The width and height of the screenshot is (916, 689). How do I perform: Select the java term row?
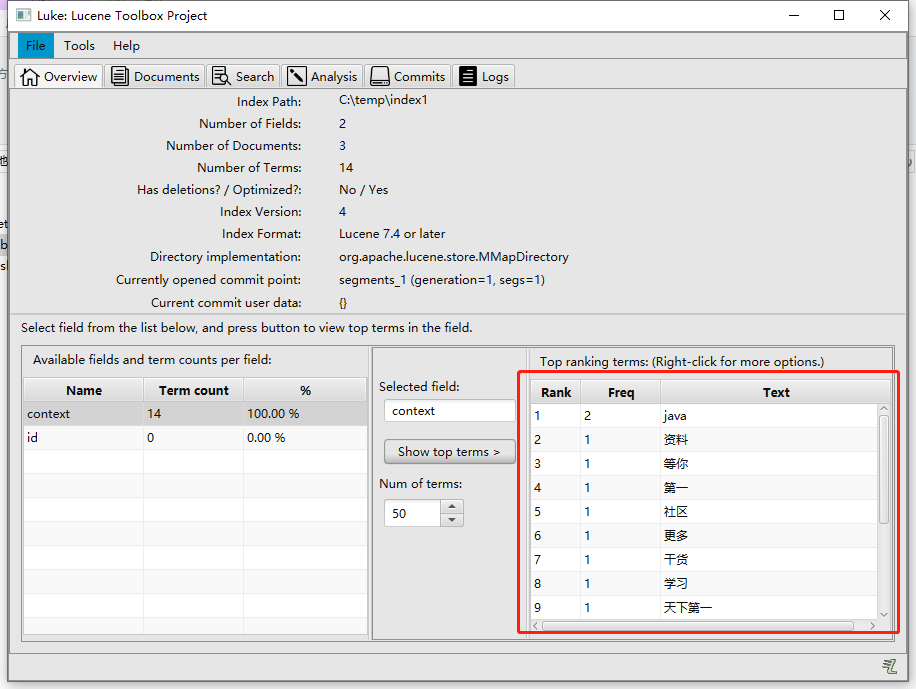[704, 416]
